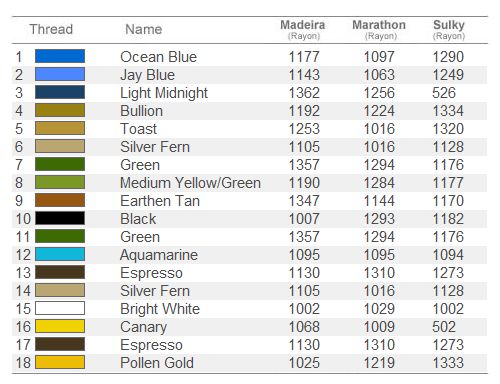Click the Earthen Tan color swatch
Viewport: 500px width, 384px height.
tap(60, 200)
